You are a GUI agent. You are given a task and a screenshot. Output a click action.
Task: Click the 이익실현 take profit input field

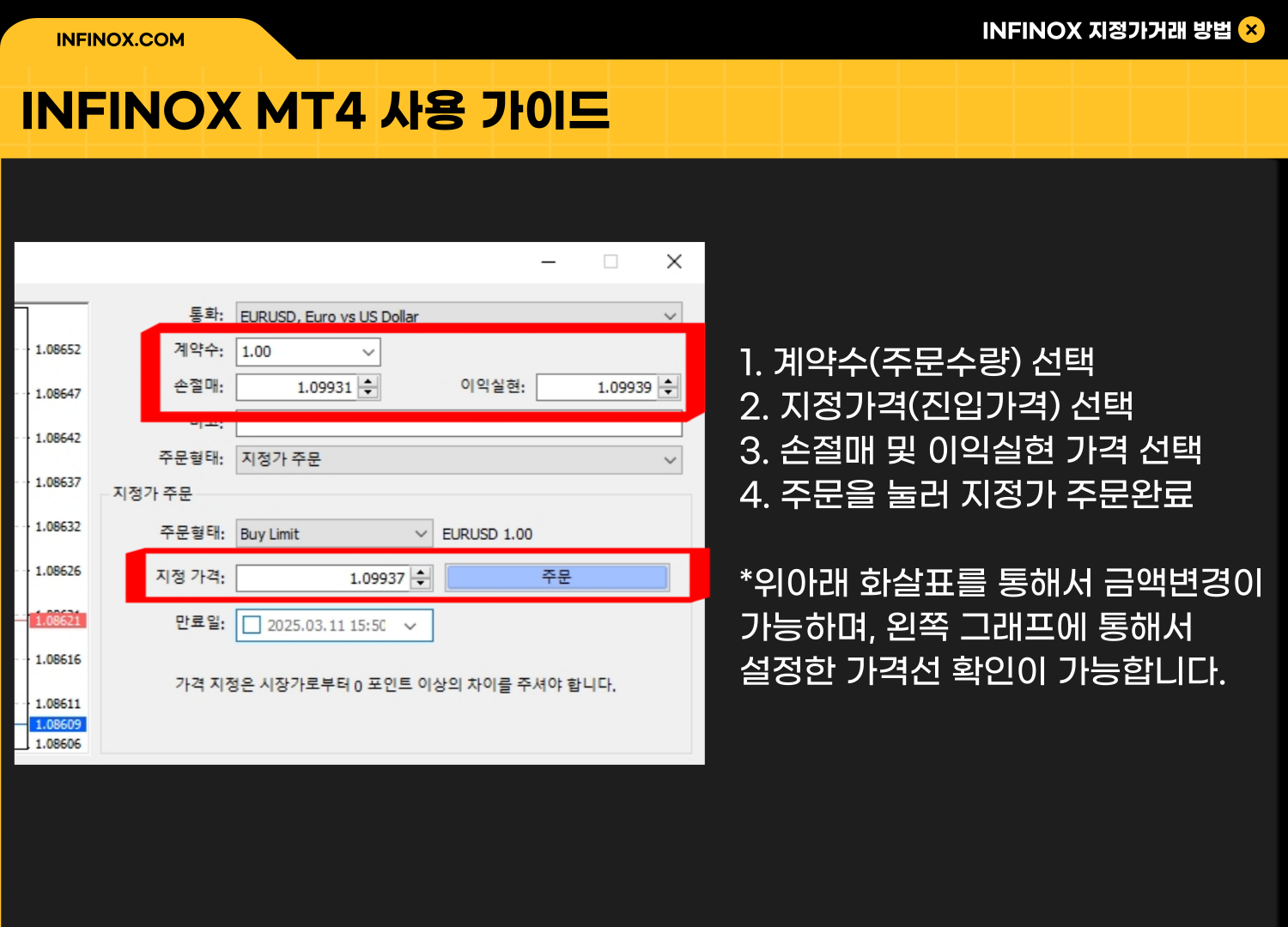click(x=598, y=387)
